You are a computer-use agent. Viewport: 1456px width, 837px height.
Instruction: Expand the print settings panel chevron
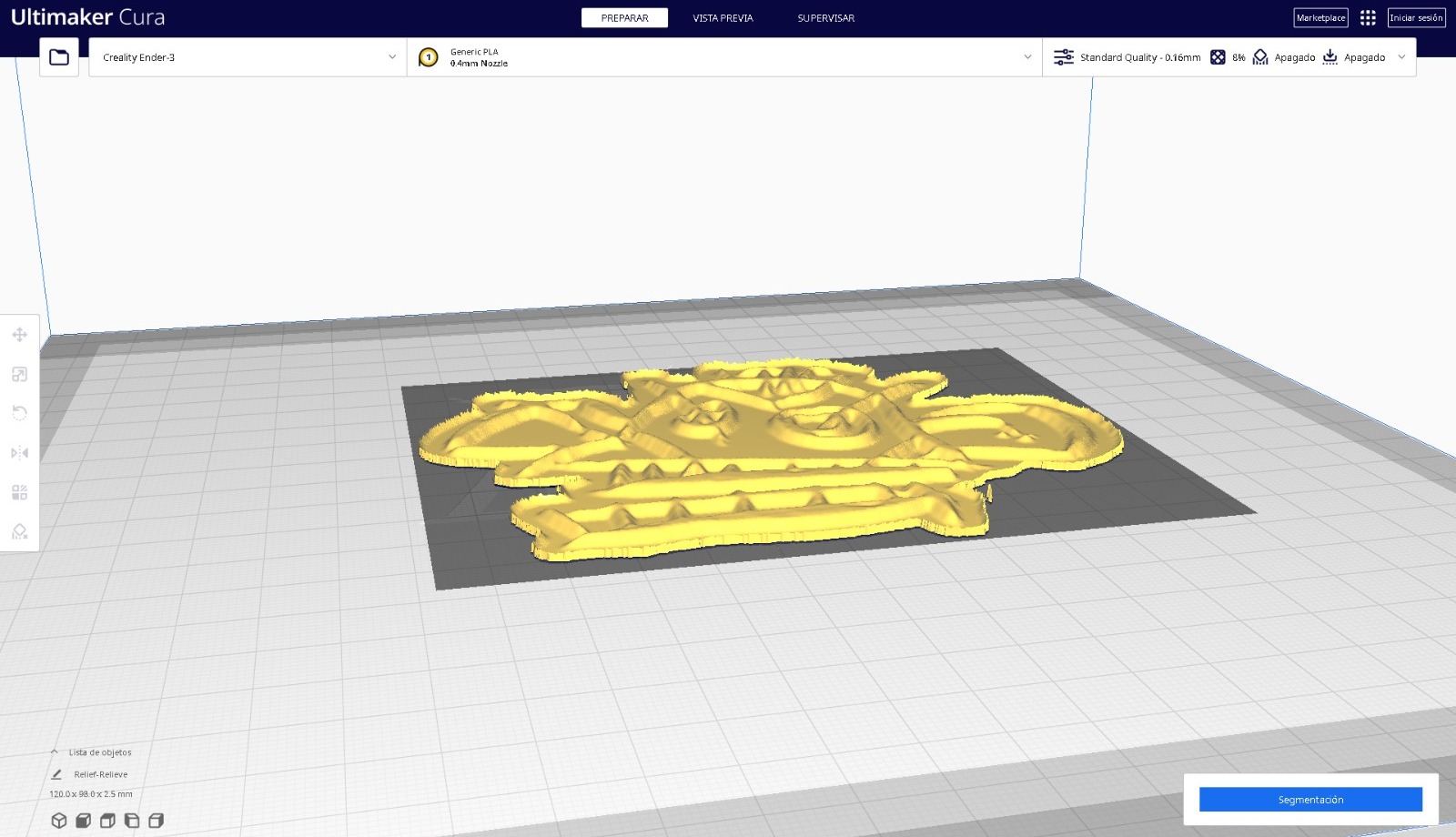tap(1401, 57)
